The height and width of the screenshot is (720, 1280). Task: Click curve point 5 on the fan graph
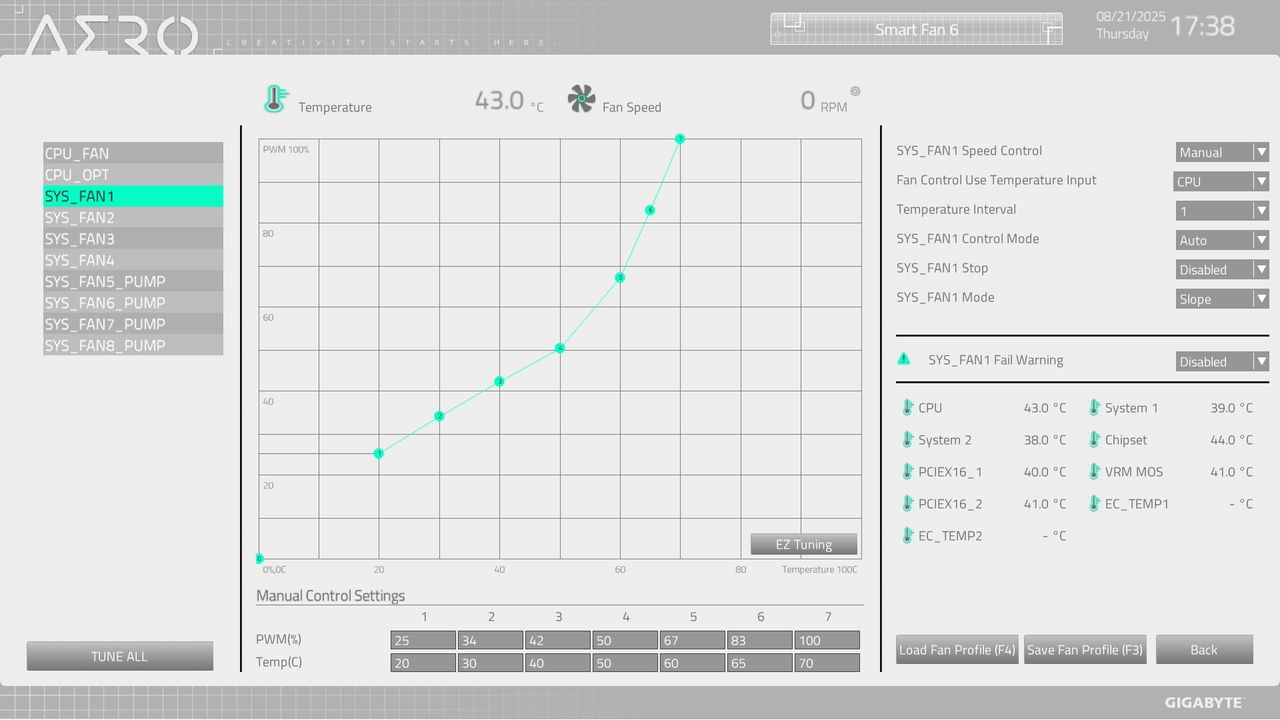[x=620, y=277]
